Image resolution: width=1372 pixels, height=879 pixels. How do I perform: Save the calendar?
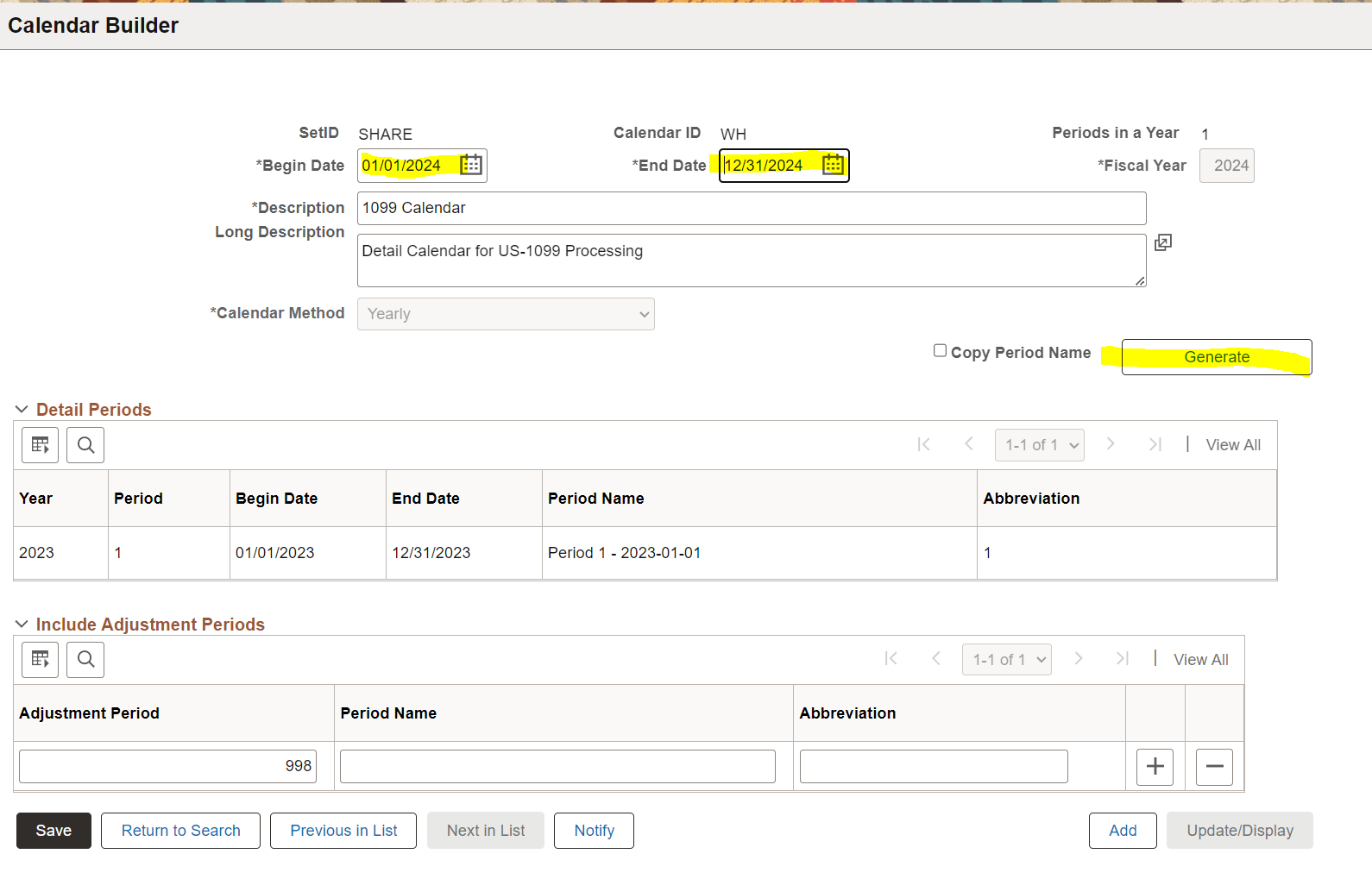[53, 831]
